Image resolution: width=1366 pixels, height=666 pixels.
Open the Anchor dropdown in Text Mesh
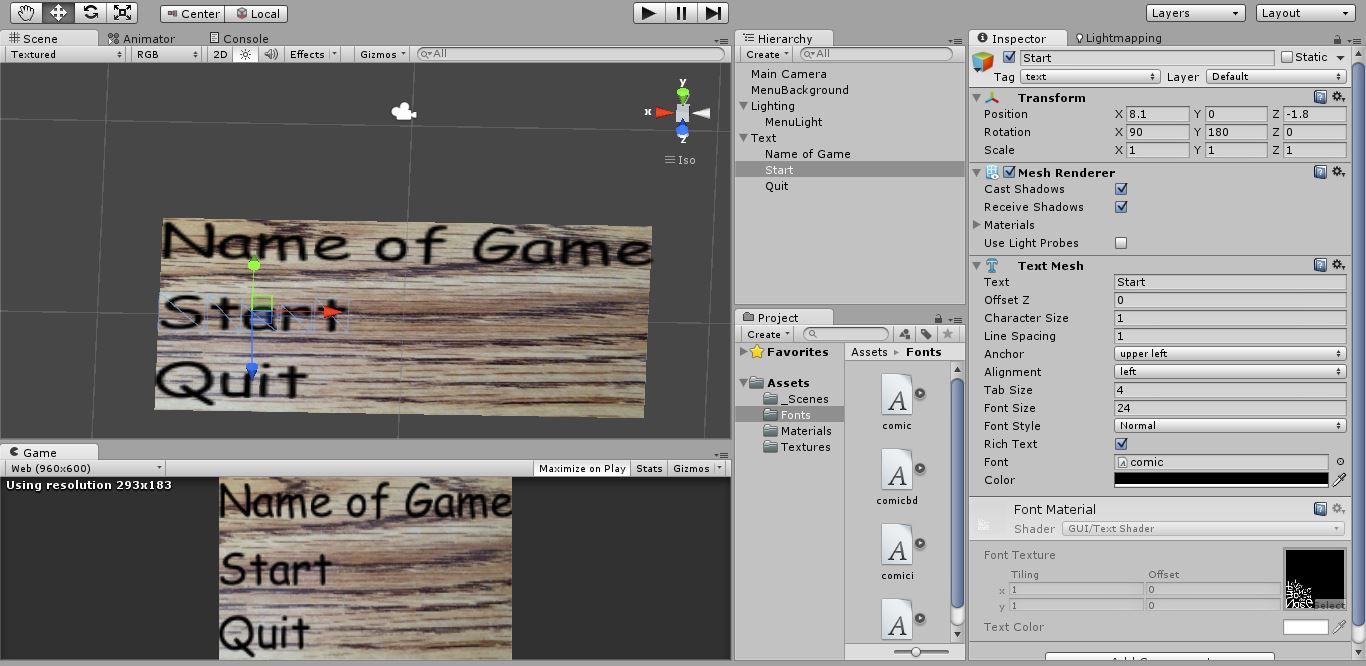click(x=1228, y=354)
